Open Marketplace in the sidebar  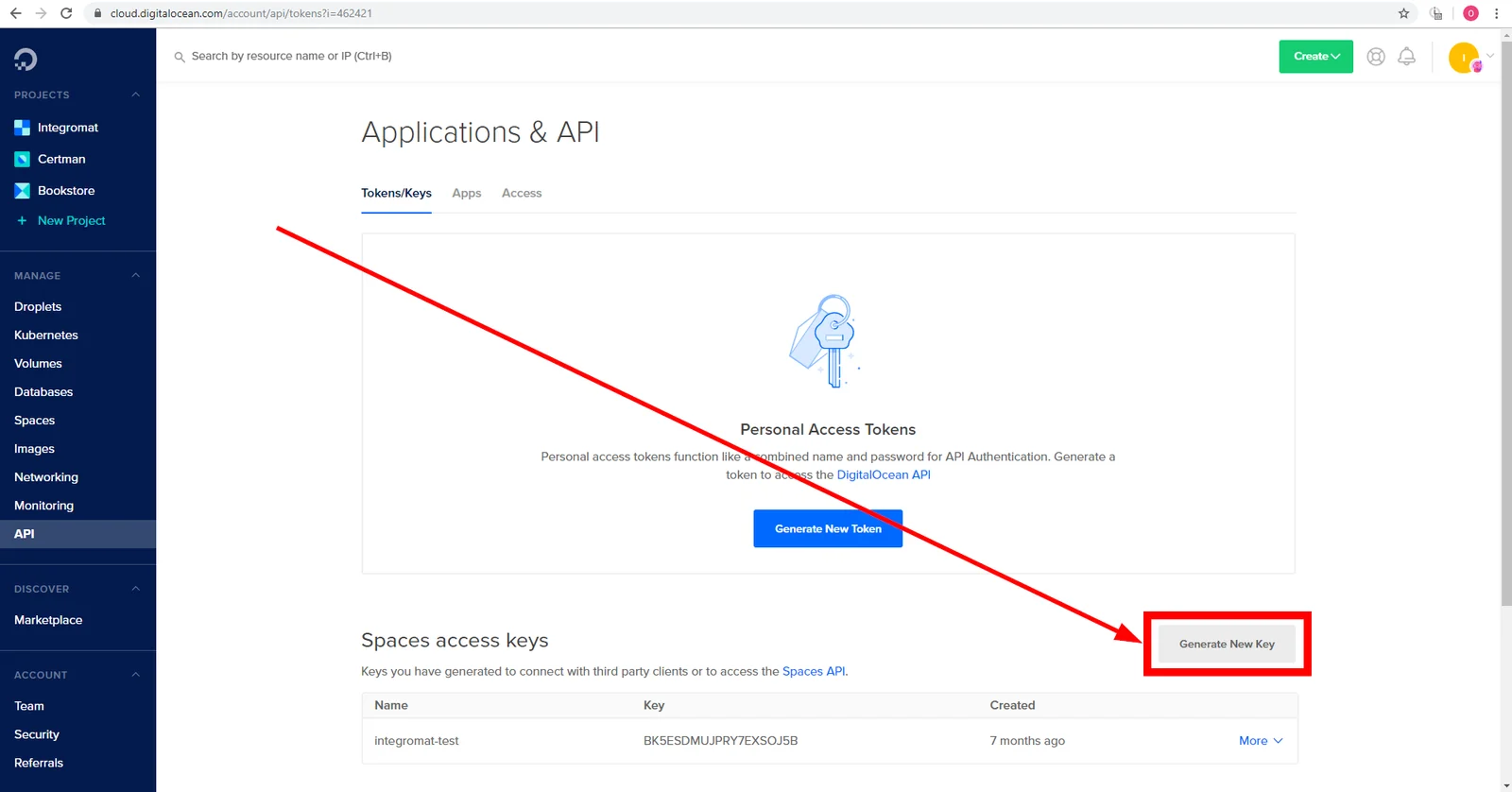[48, 620]
